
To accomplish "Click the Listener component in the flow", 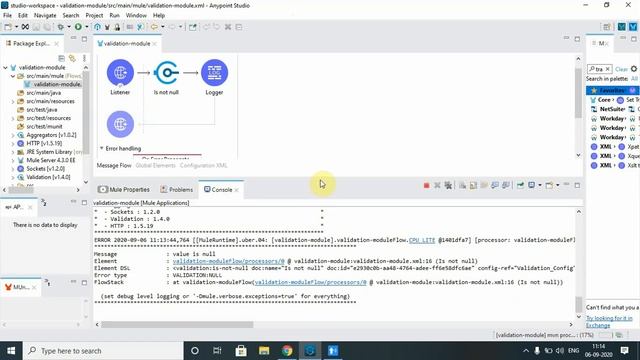I will coord(120,73).
